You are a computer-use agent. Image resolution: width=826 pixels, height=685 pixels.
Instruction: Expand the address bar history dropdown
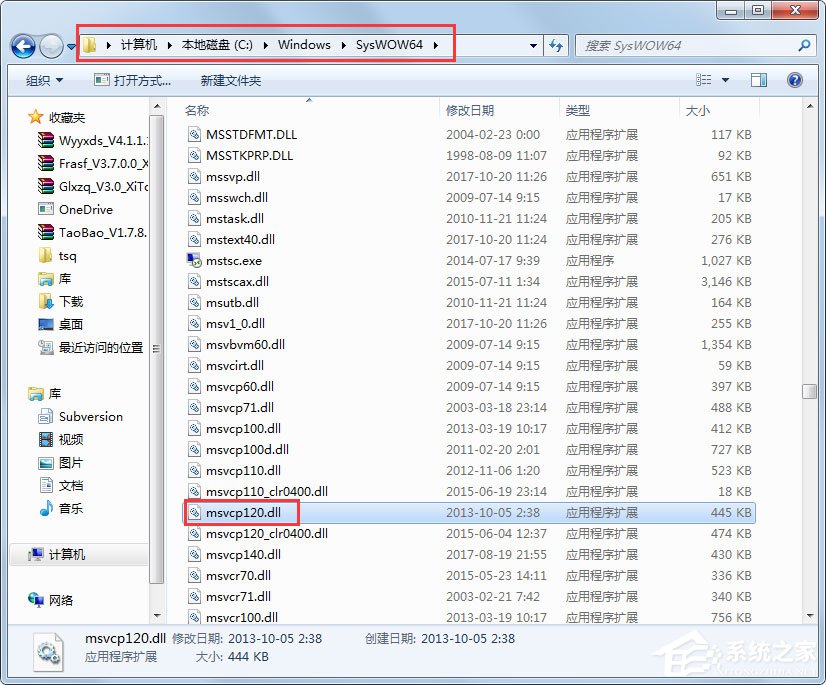click(x=532, y=46)
